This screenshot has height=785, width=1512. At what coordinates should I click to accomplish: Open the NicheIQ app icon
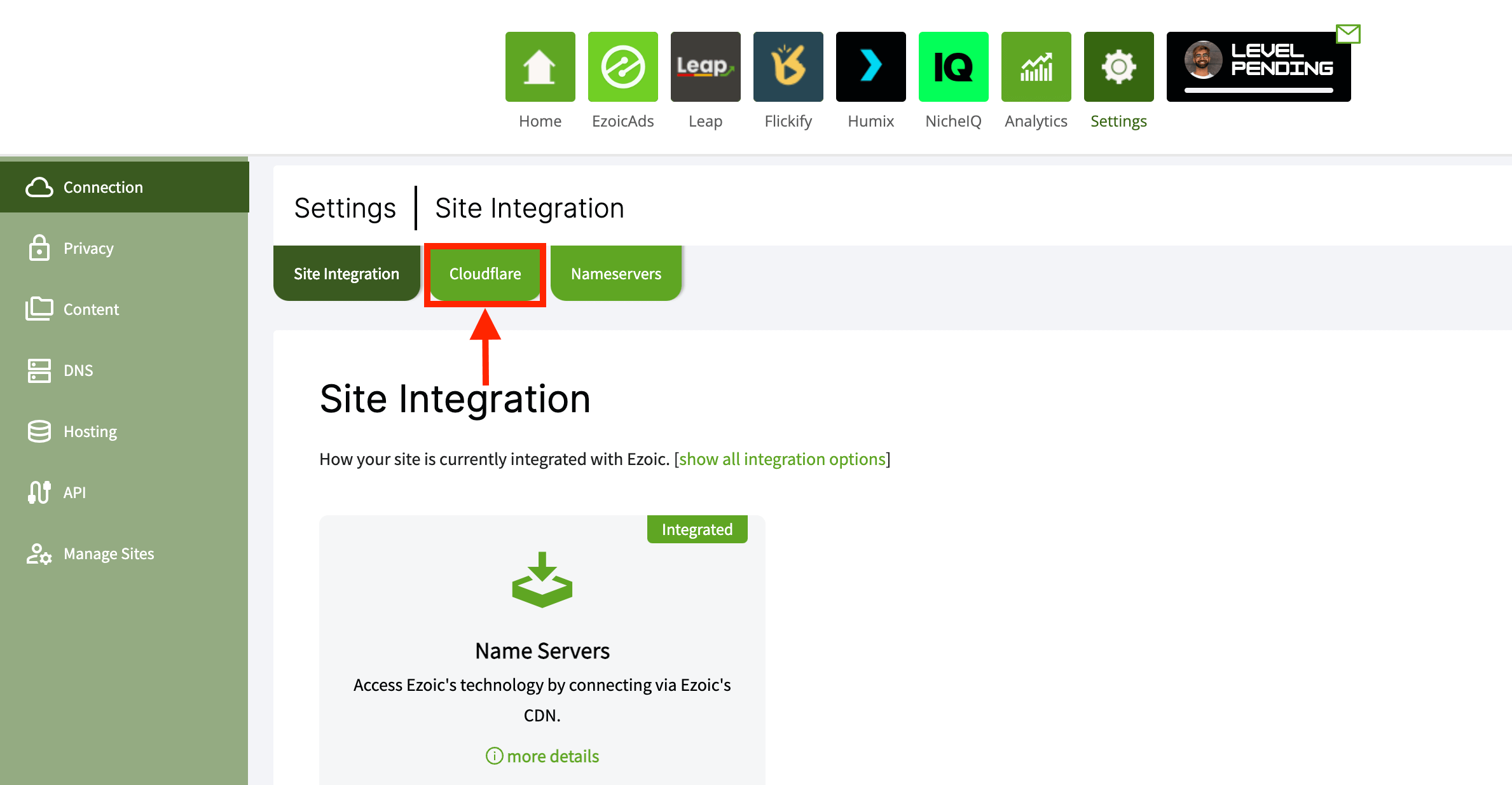pos(953,67)
